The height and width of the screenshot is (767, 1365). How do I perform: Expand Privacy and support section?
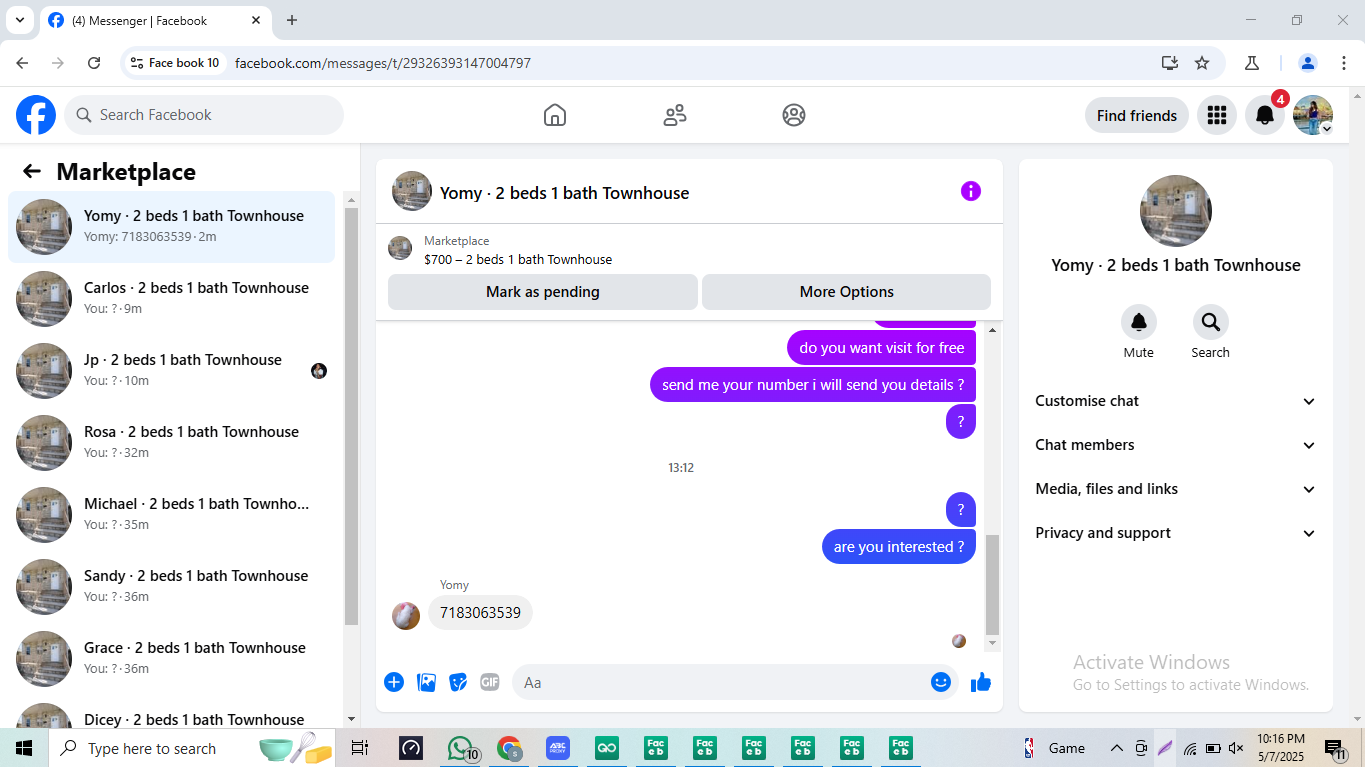tap(1176, 533)
